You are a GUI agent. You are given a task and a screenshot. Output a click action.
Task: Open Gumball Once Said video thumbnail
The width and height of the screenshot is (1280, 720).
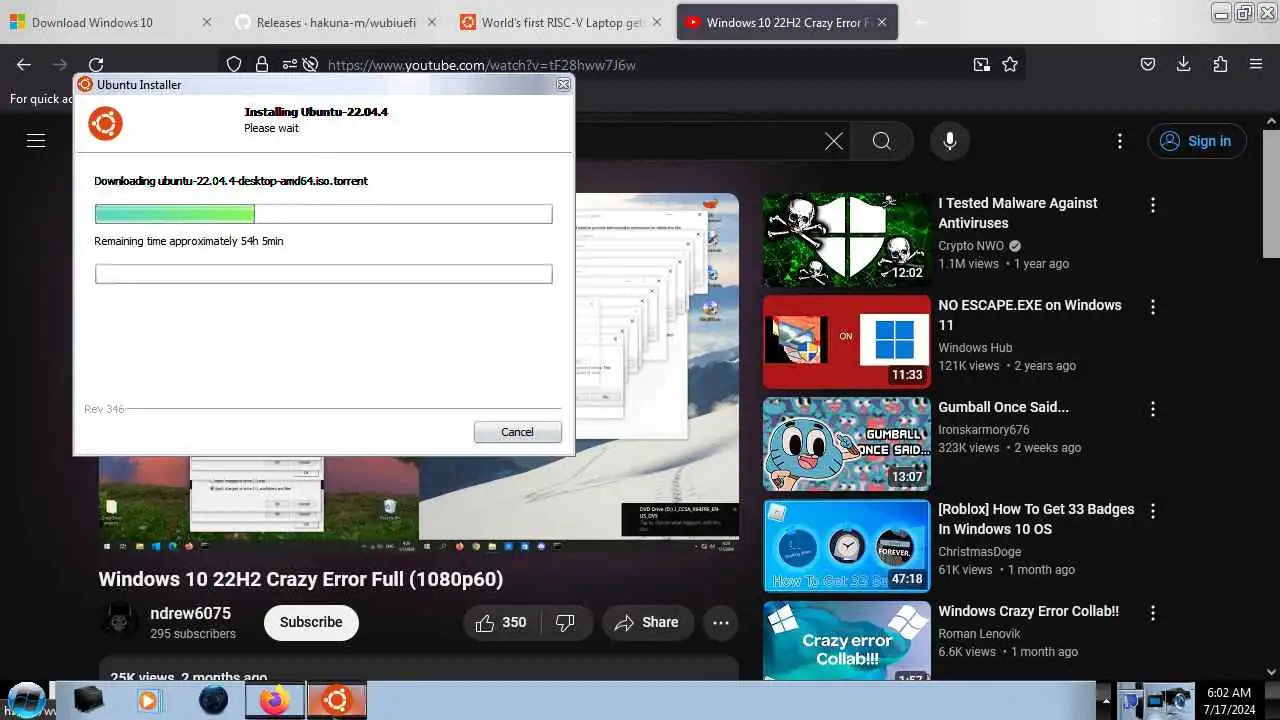pos(846,444)
